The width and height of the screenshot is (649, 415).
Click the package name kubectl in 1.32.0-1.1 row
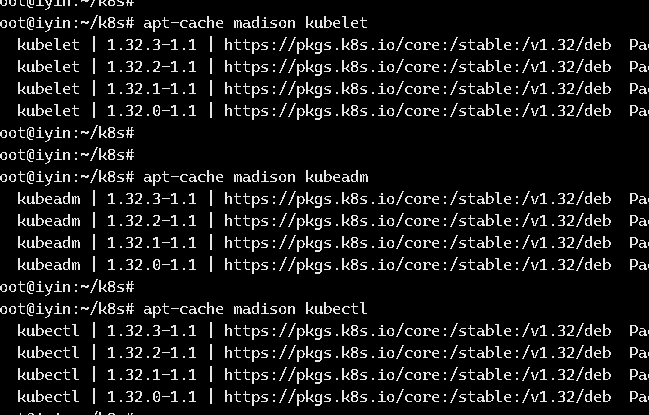click(x=48, y=397)
